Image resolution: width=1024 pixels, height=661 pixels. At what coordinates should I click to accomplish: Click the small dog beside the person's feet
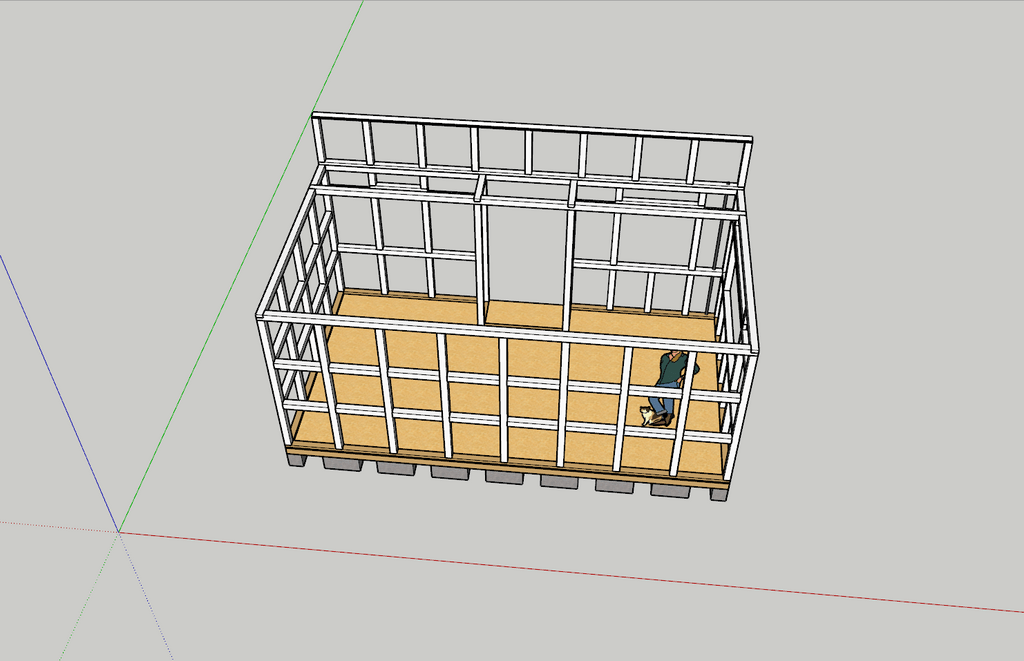(x=649, y=415)
